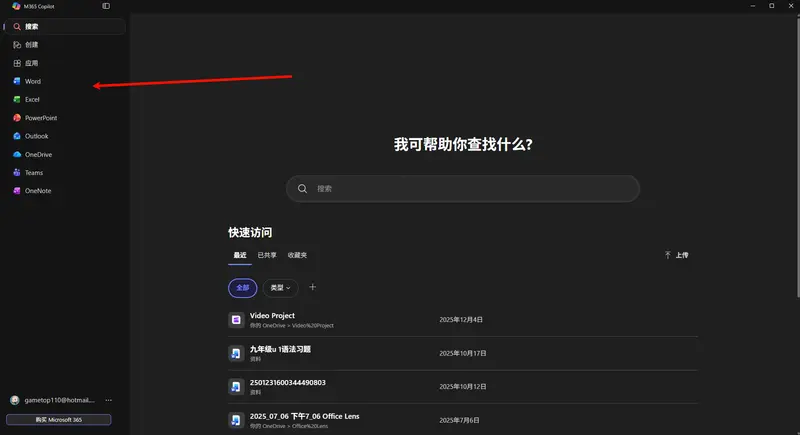The width and height of the screenshot is (800, 435).
Task: Click the 2025年7月6日 date entry
Action: 459,420
